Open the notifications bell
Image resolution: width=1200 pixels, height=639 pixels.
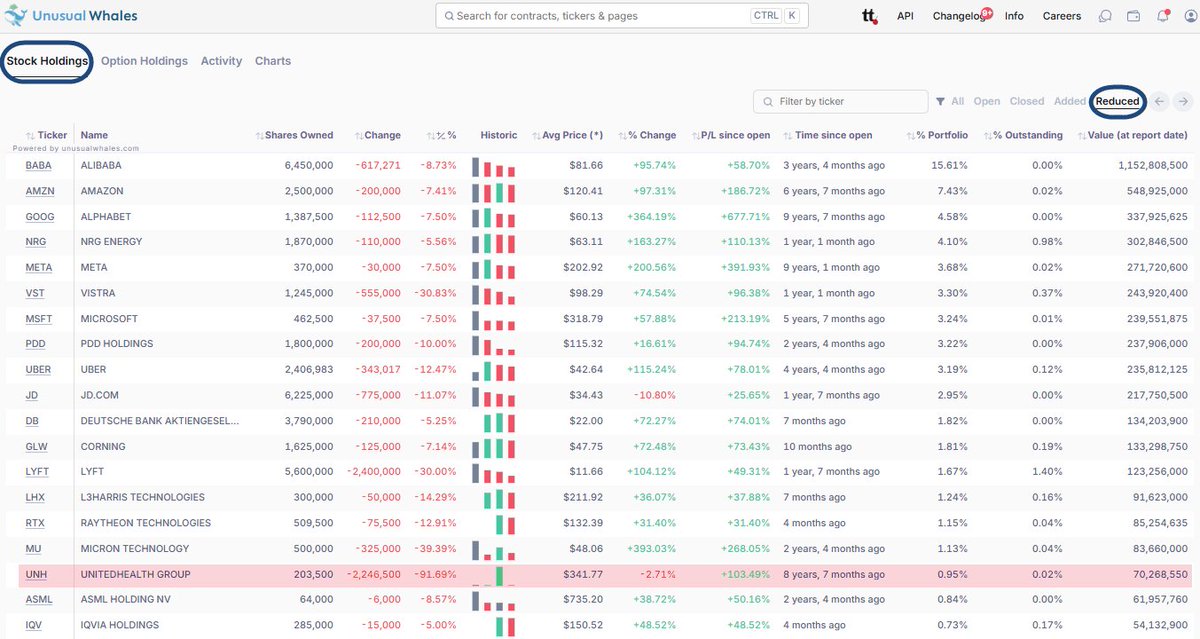point(1162,16)
